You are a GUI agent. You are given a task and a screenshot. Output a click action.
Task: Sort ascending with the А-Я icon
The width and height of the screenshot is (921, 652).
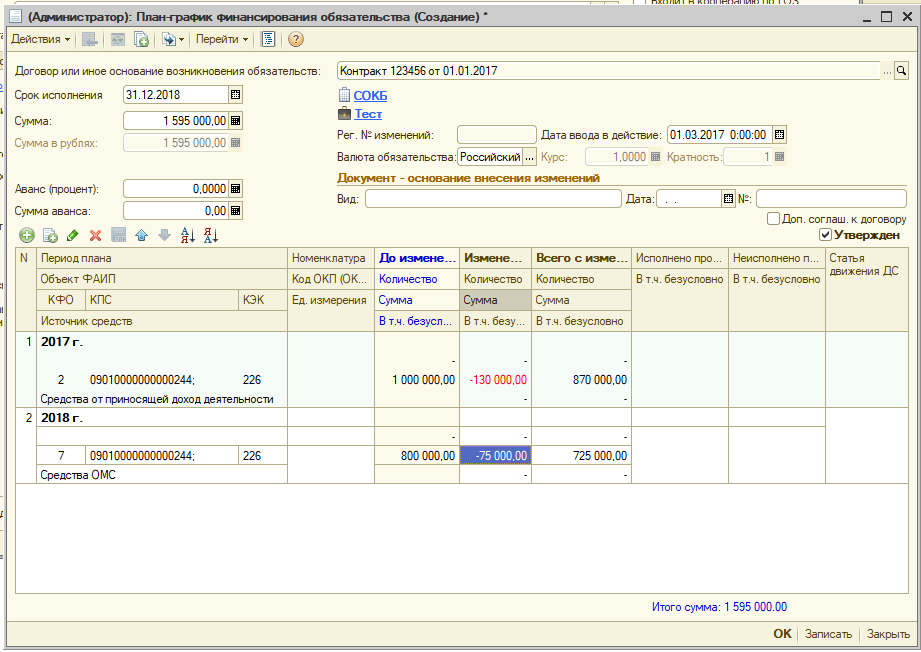(x=187, y=235)
